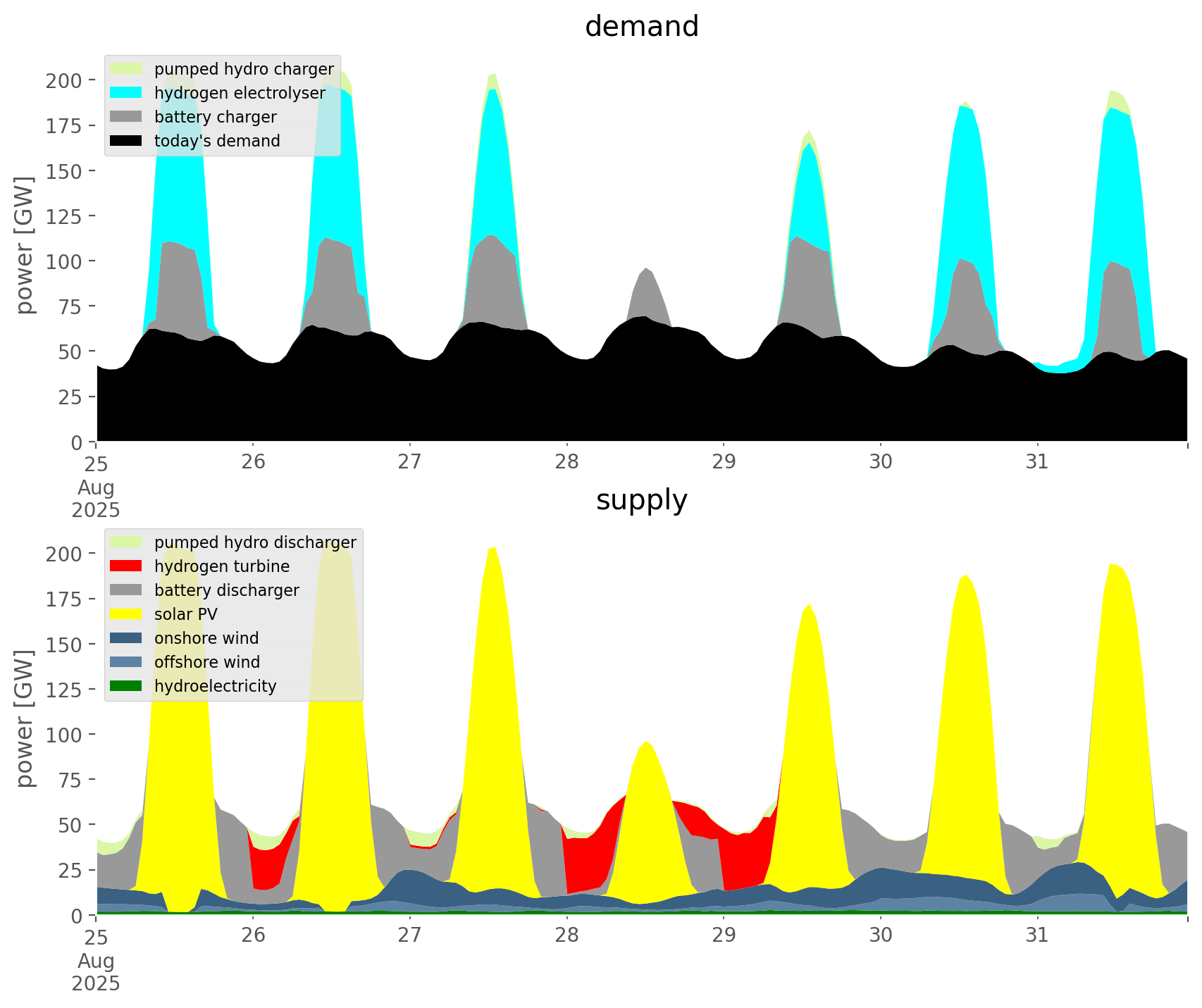
Task: Click the offshore wind legend swatch
Action: click(127, 662)
